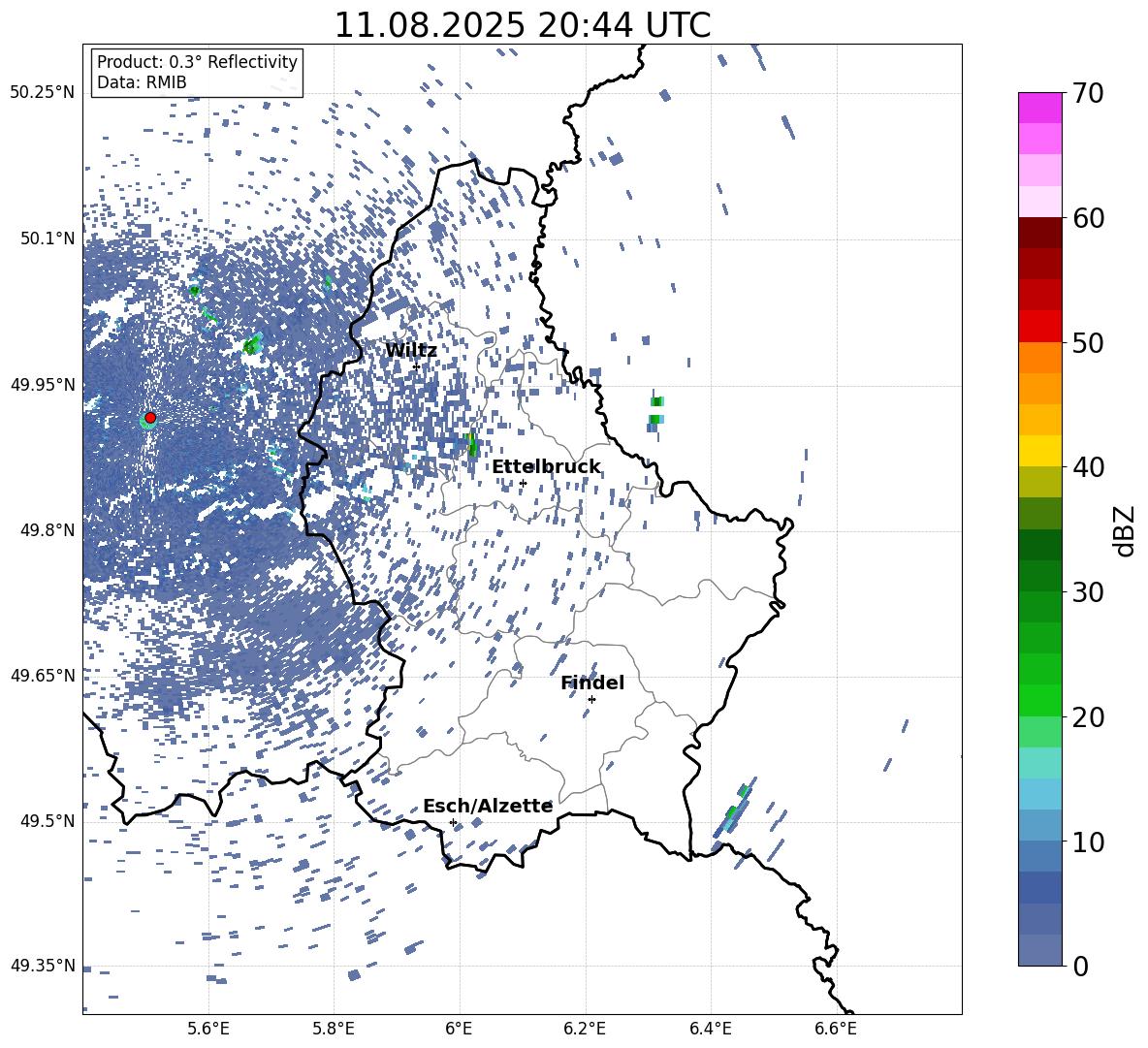Image resolution: width=1148 pixels, height=1048 pixels.
Task: Click the 20 colorbar tick label
Action: click(1088, 717)
